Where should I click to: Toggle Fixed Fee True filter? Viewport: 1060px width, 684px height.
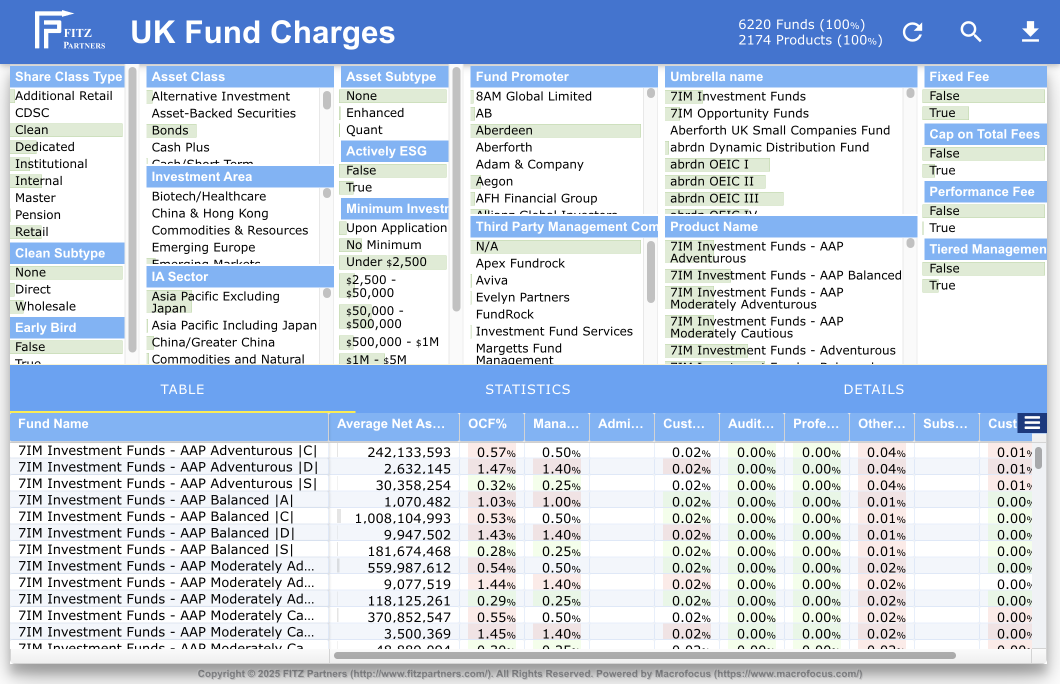point(942,113)
